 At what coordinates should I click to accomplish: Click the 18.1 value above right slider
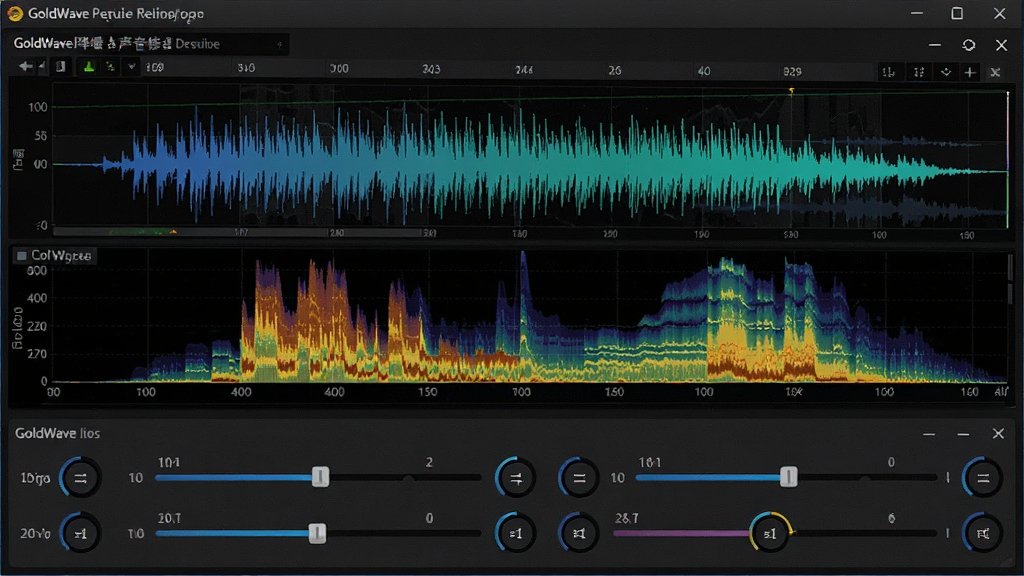[x=650, y=462]
